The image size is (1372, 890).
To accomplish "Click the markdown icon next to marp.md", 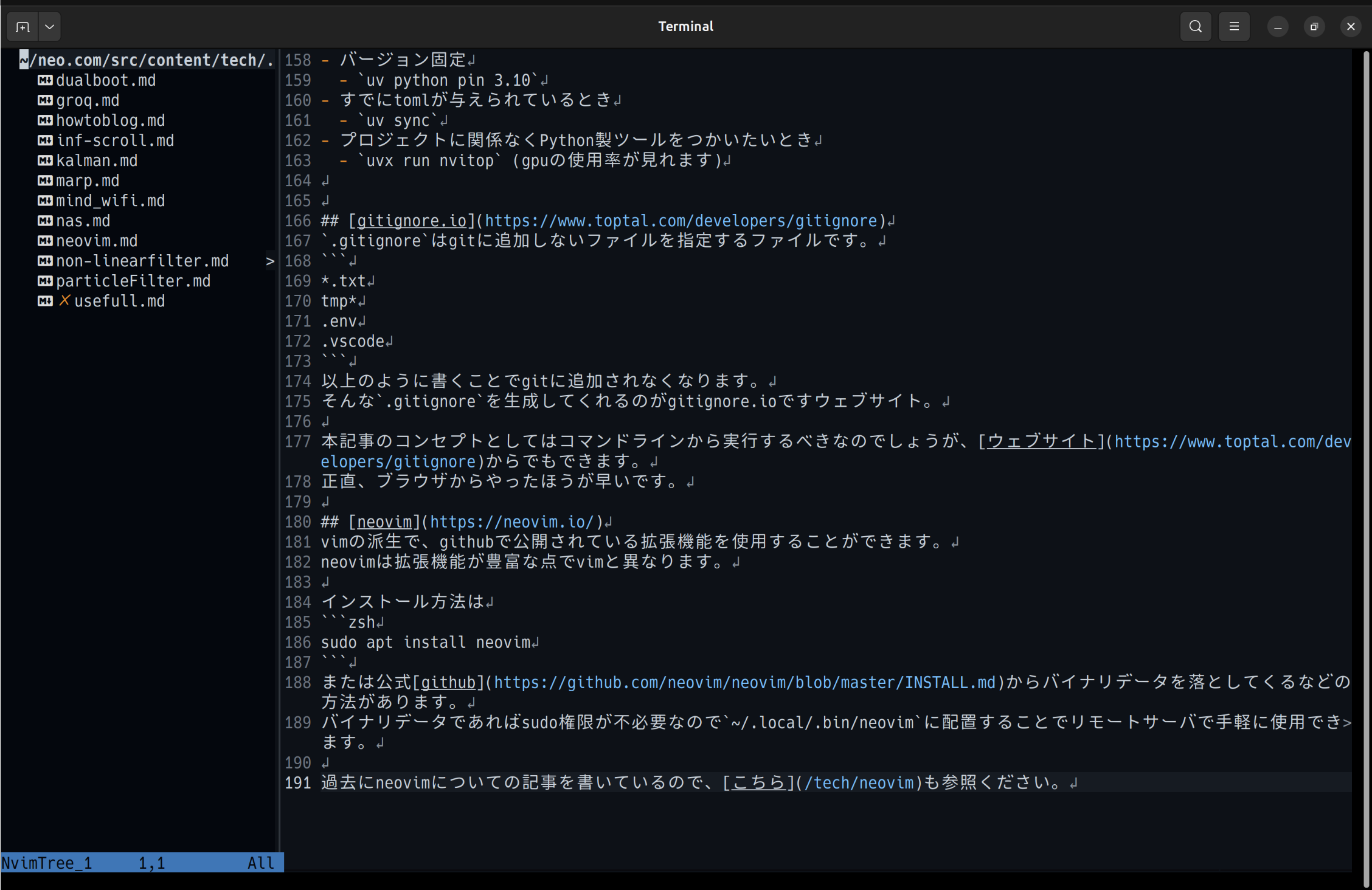I will (x=44, y=181).
